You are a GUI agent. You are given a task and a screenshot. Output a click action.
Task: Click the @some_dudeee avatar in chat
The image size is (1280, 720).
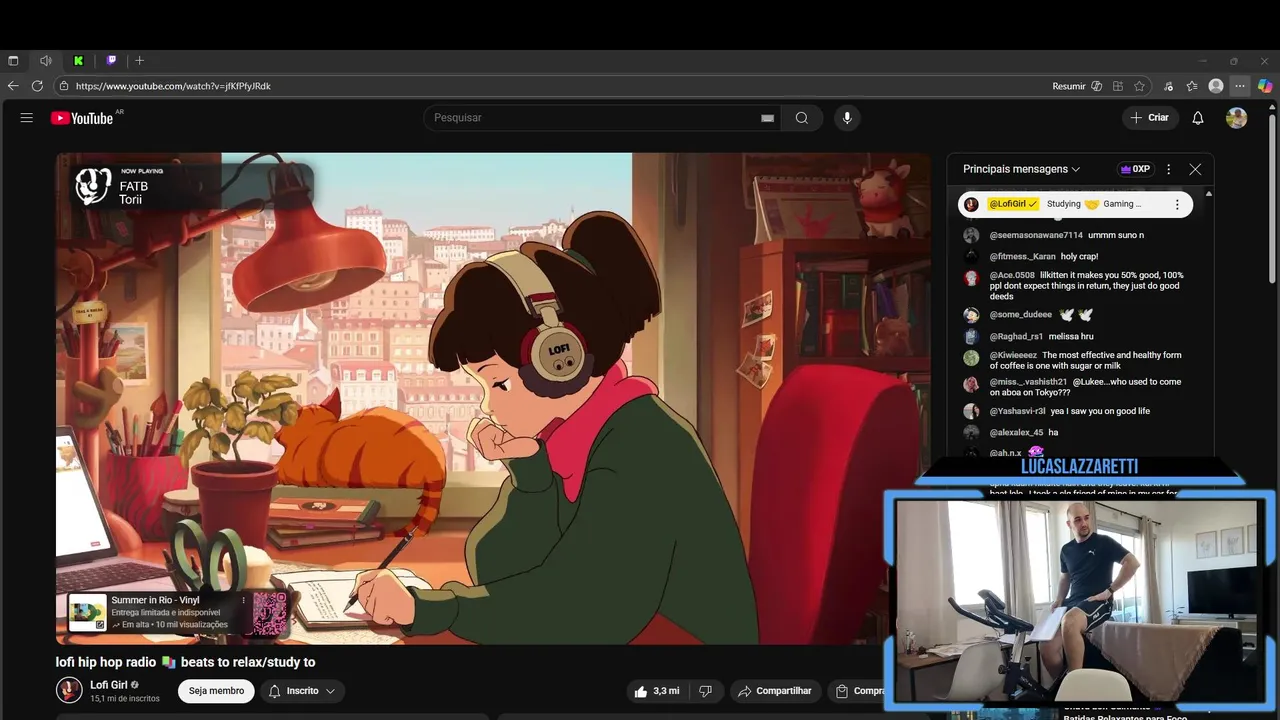(971, 315)
